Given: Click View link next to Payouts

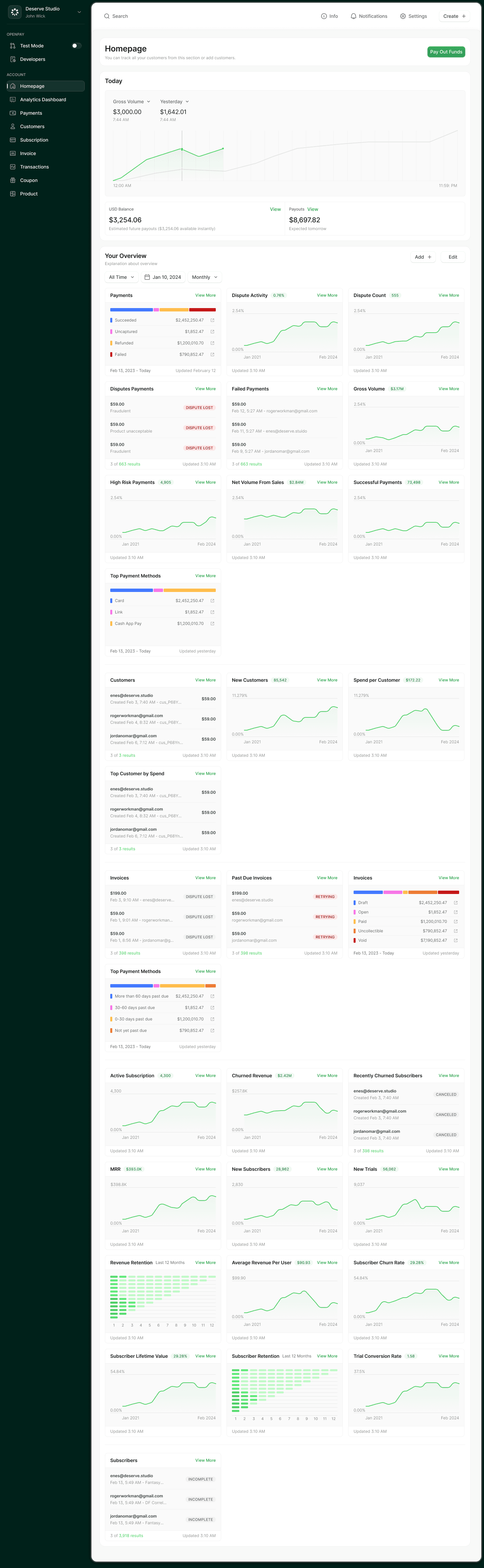Looking at the screenshot, I should (313, 209).
